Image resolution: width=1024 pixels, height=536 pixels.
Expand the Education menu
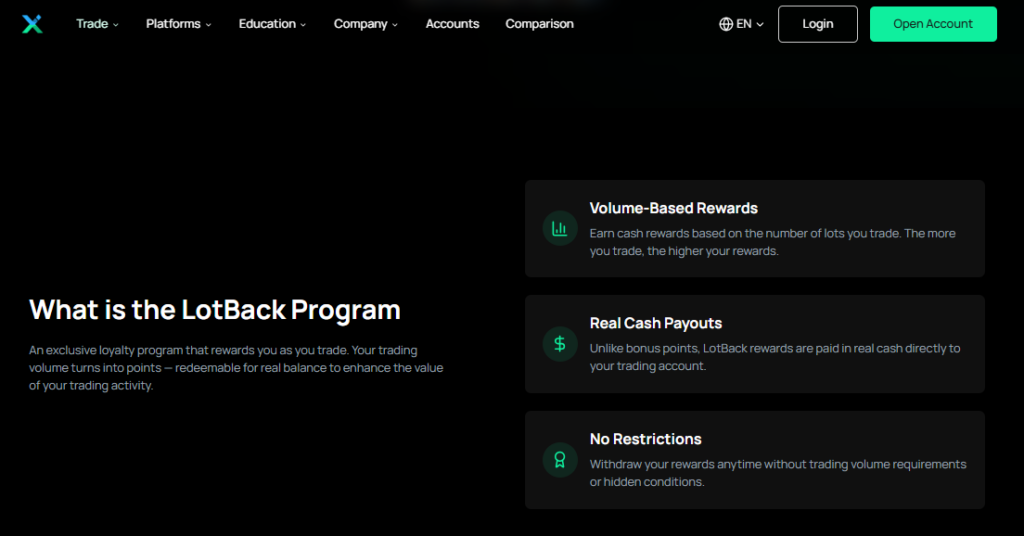tap(272, 24)
